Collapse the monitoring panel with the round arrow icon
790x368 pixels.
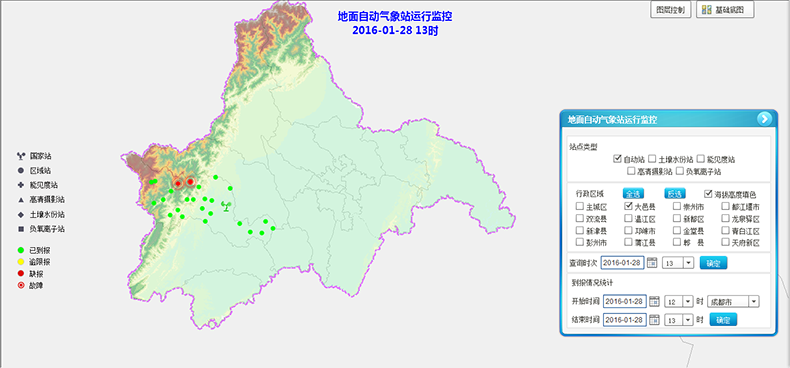pos(764,119)
